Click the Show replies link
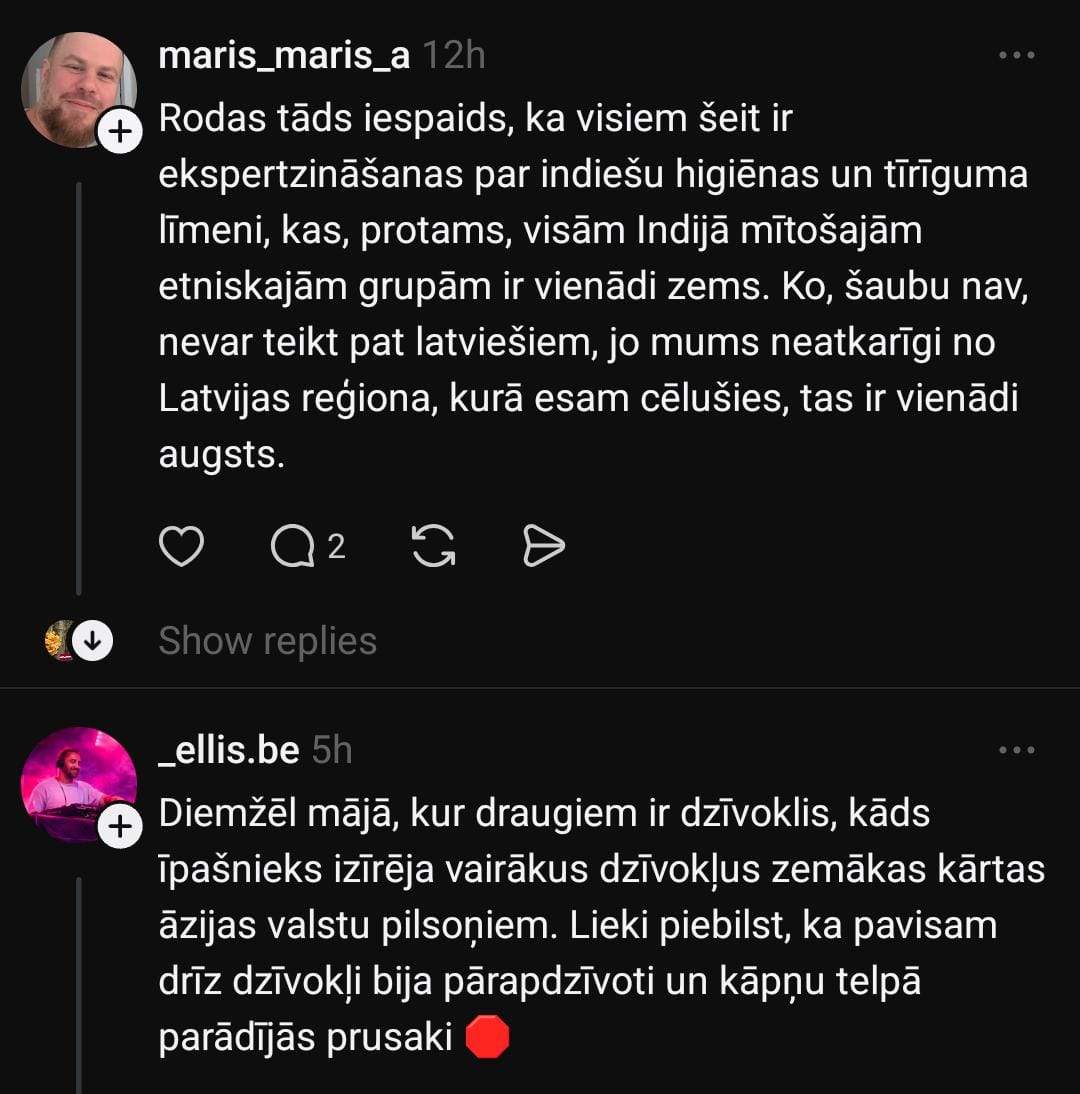 [x=267, y=641]
